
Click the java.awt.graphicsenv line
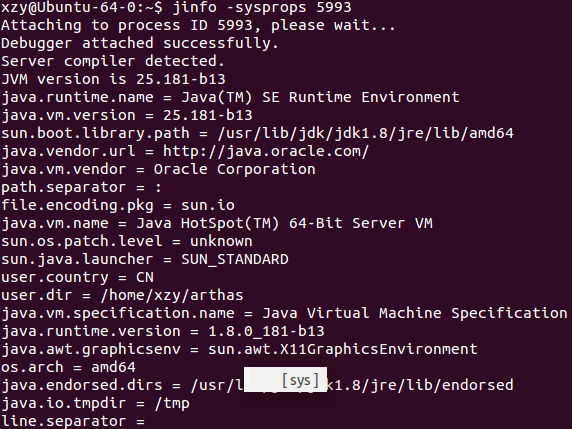tap(239, 349)
